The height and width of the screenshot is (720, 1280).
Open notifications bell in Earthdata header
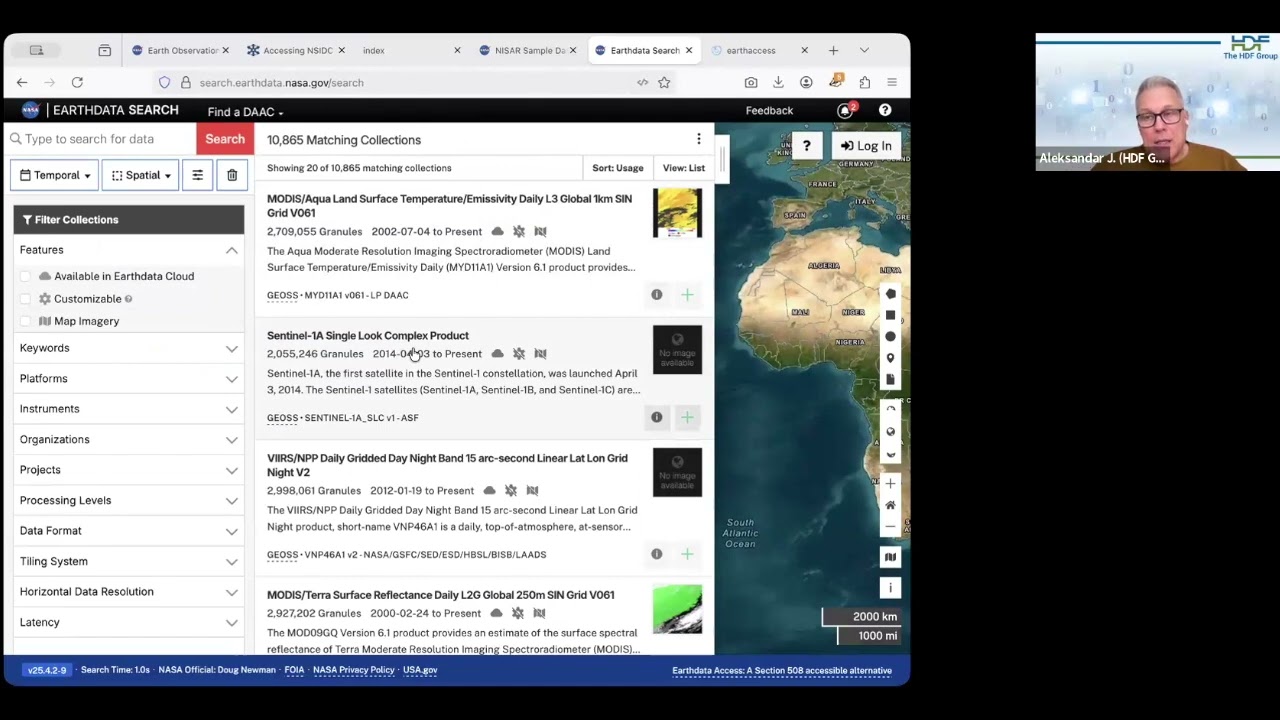pyautogui.click(x=846, y=111)
